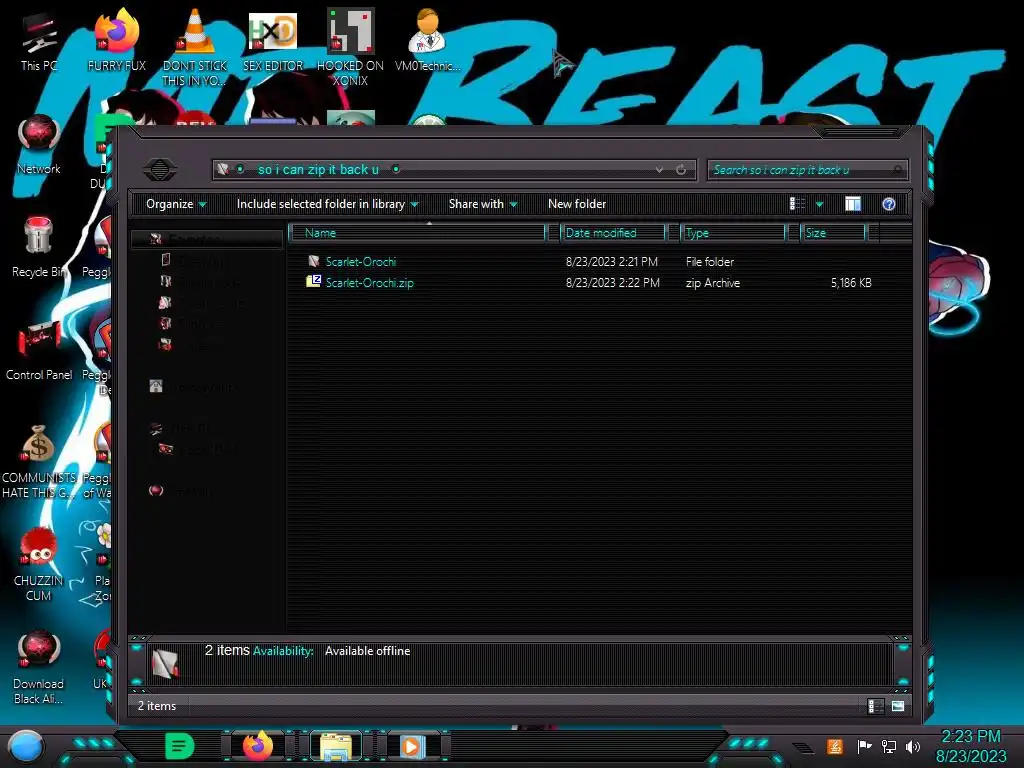Click '2 items' in the status bar
This screenshot has width=1024, height=768.
click(x=157, y=706)
